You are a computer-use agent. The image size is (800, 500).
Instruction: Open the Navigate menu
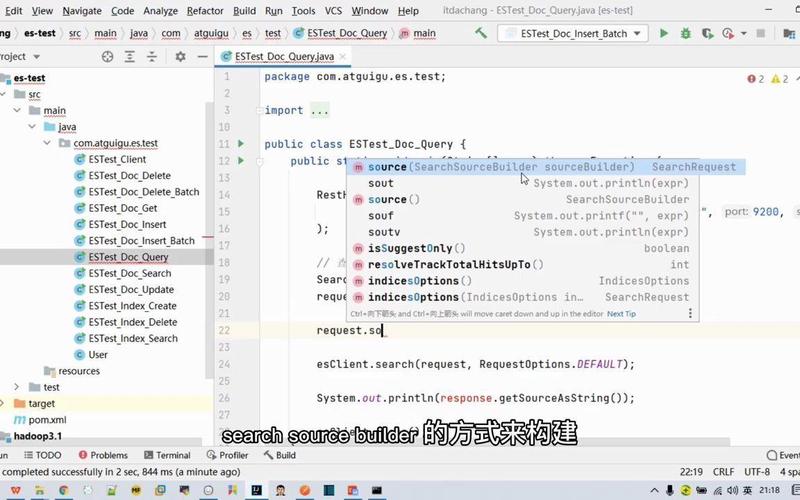pos(82,11)
